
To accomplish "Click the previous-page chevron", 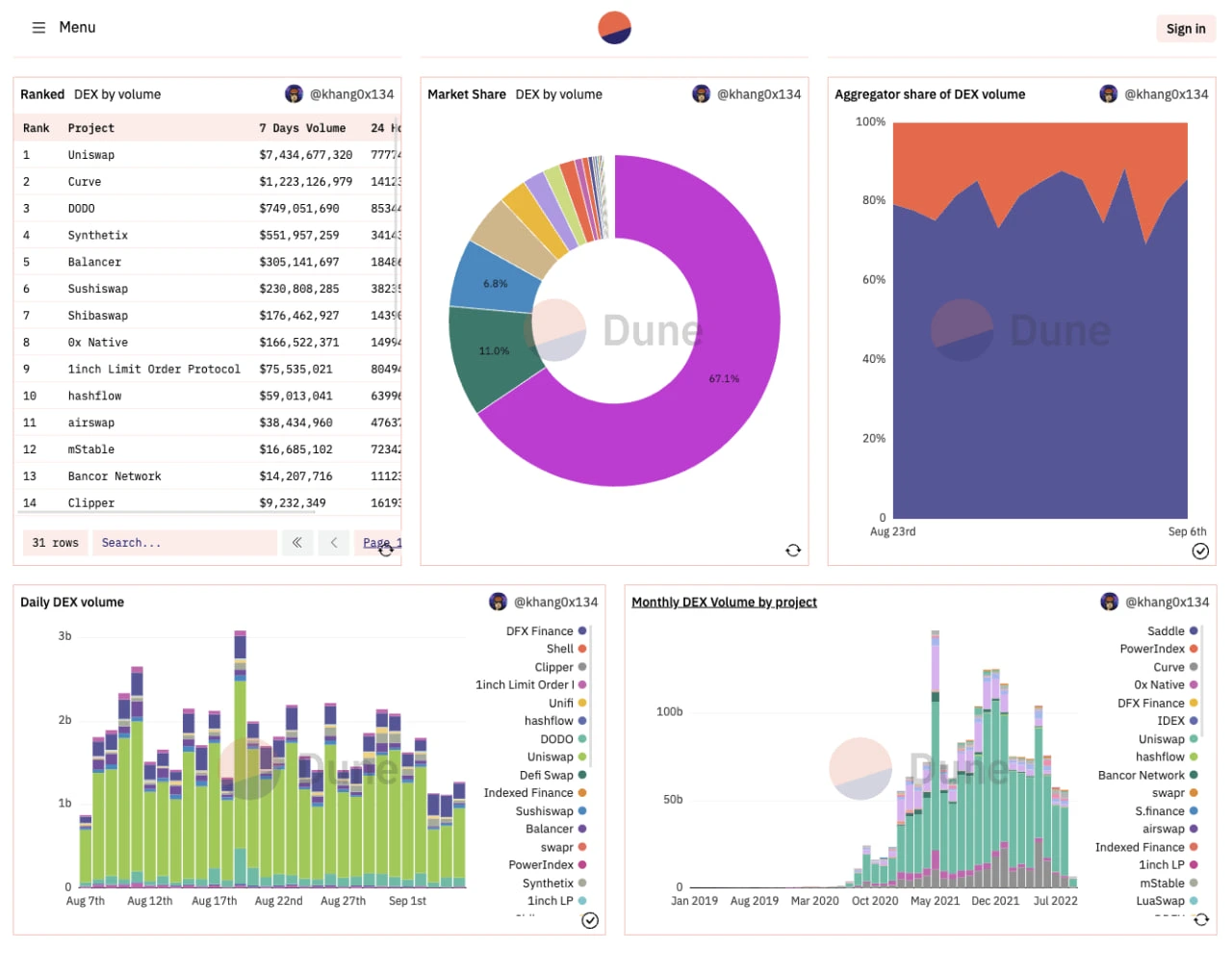I will tap(333, 542).
